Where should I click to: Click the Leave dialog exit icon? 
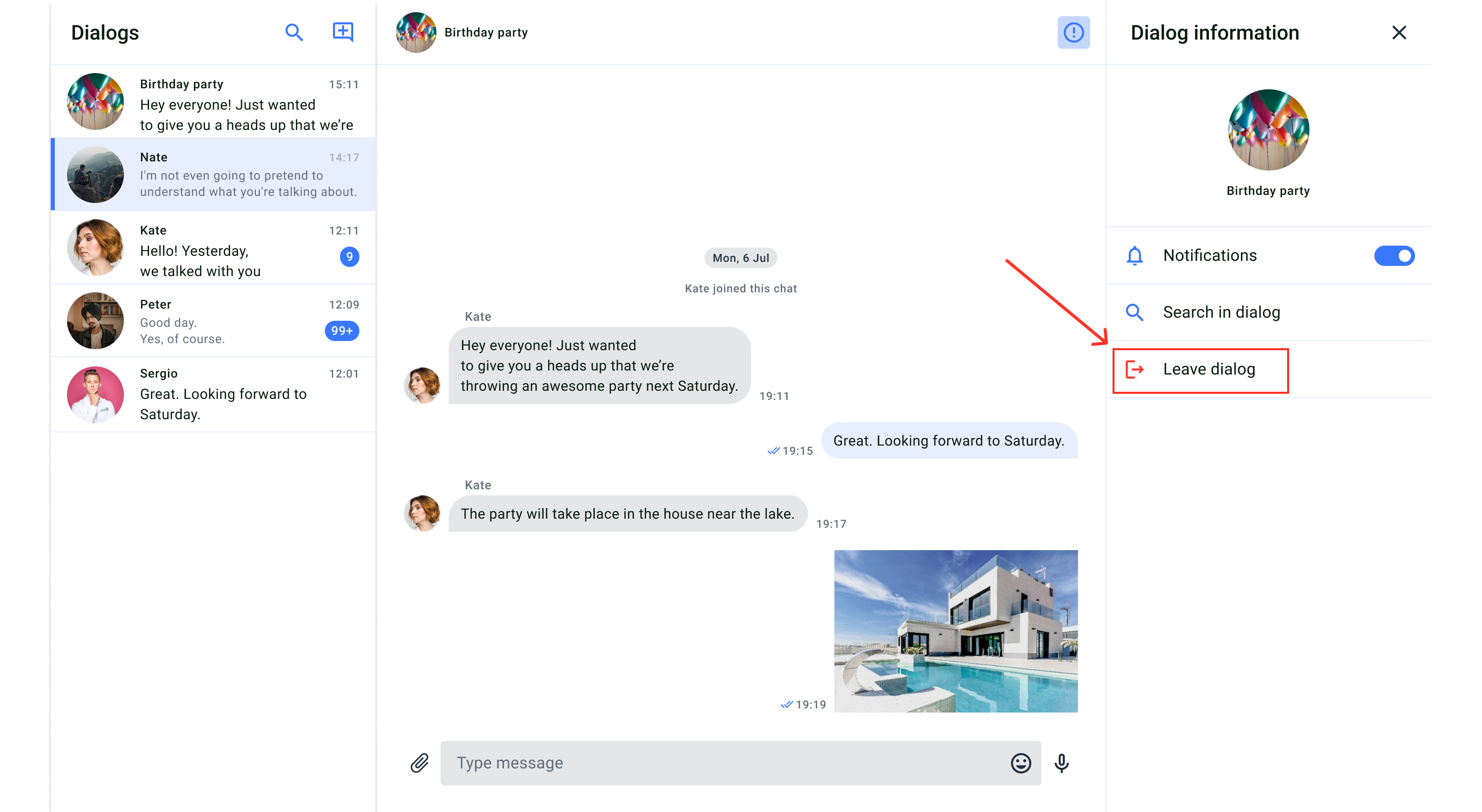(1134, 369)
